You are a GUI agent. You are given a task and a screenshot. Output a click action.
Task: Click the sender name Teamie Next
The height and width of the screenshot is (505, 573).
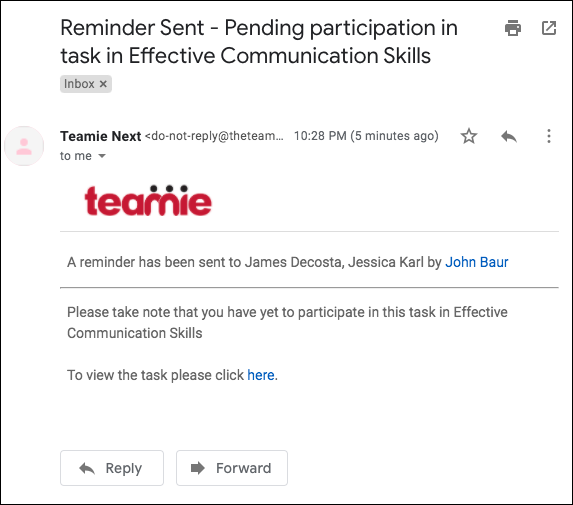point(100,136)
